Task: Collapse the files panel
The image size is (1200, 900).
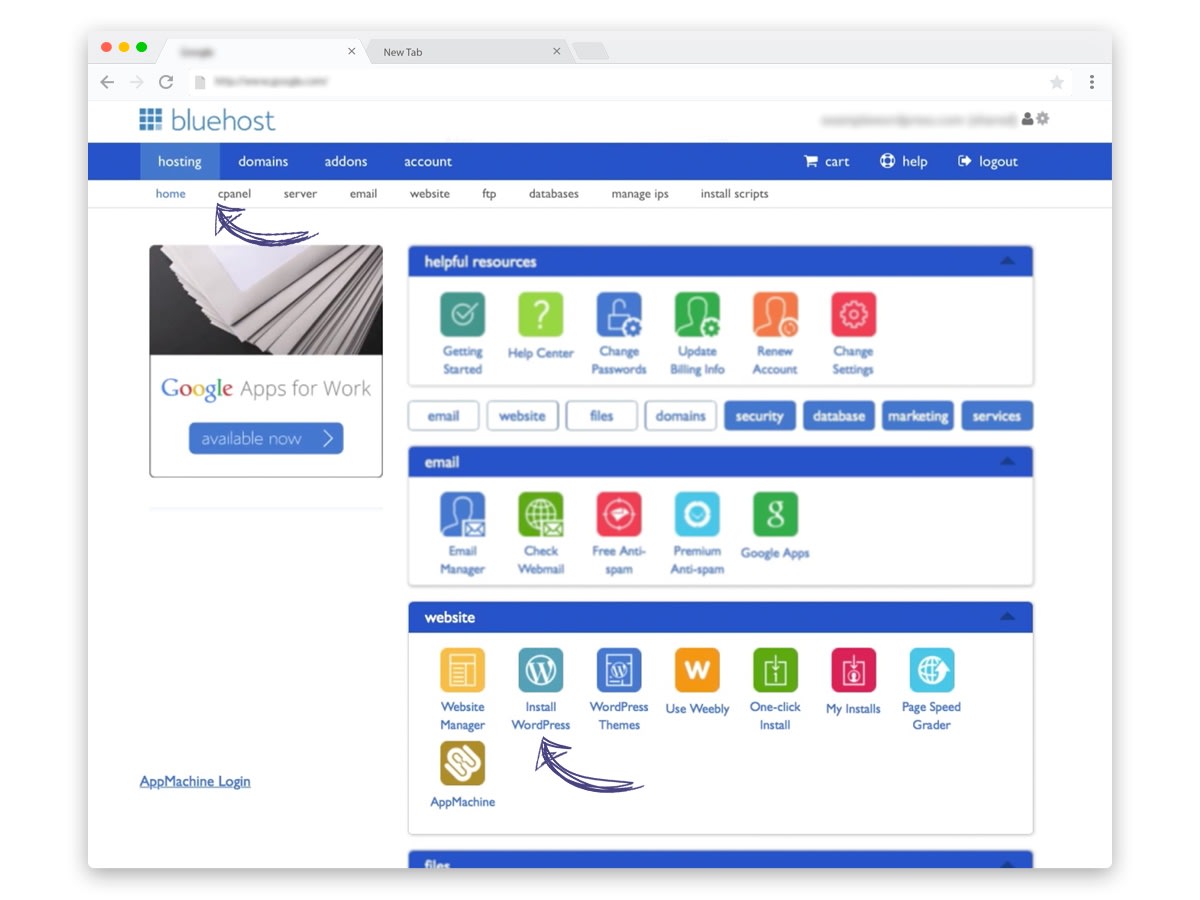Action: tap(1007, 863)
